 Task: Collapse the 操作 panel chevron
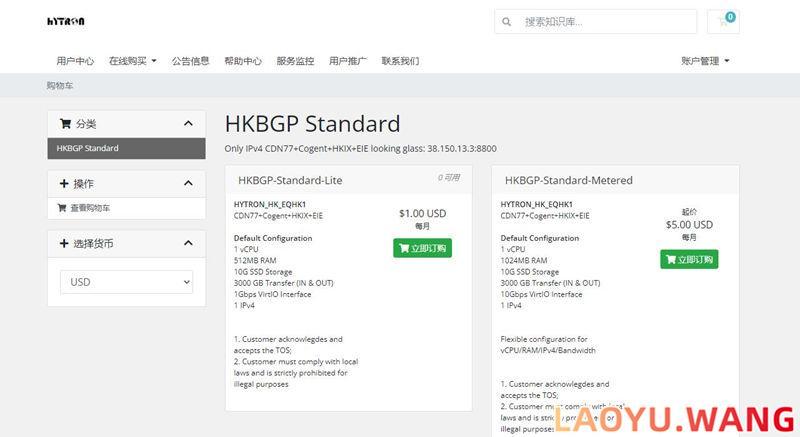pyautogui.click(x=188, y=183)
